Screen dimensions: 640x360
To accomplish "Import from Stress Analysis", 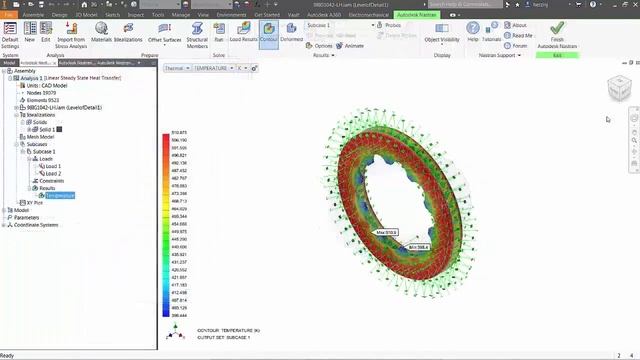I will coord(71,35).
